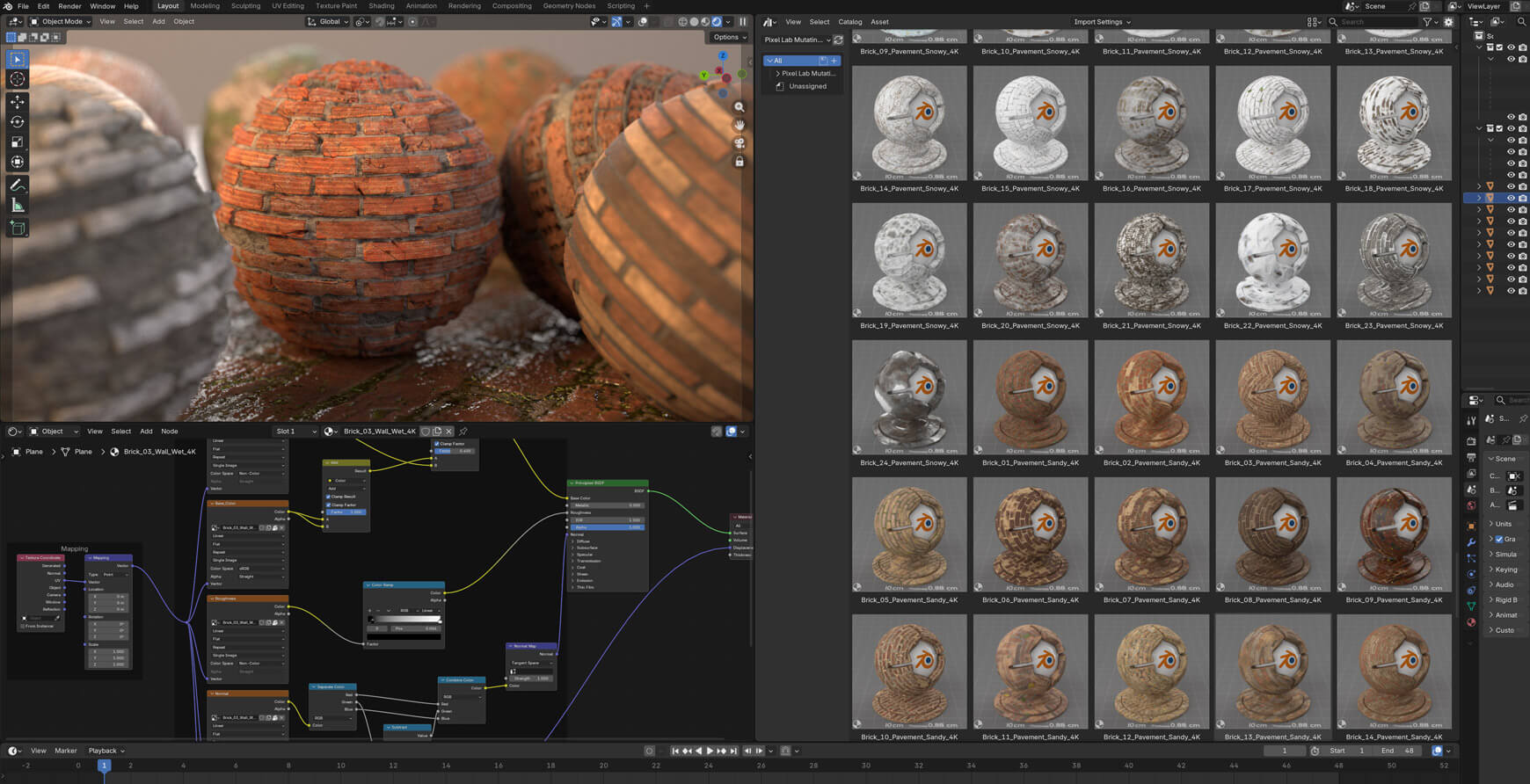Open the Particles properties tab
Image resolution: width=1530 pixels, height=784 pixels.
pyautogui.click(x=1471, y=558)
